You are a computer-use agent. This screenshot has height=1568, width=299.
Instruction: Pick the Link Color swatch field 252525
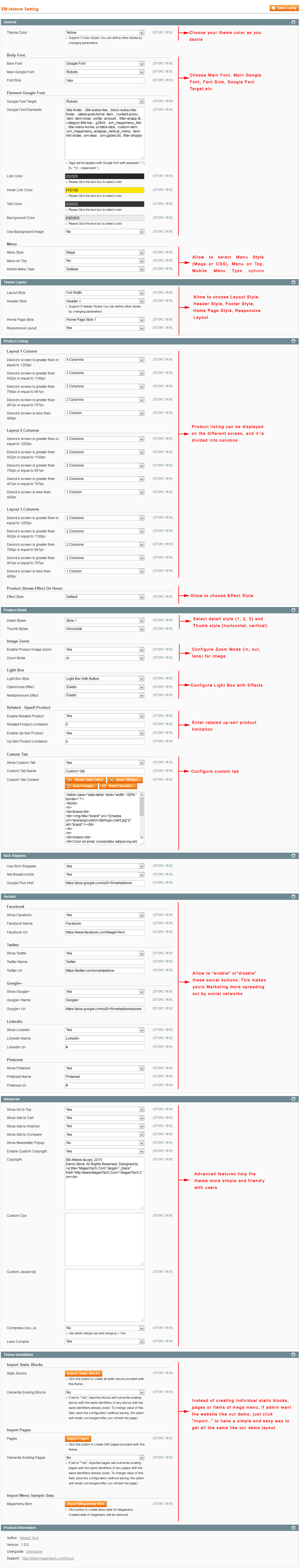(105, 176)
